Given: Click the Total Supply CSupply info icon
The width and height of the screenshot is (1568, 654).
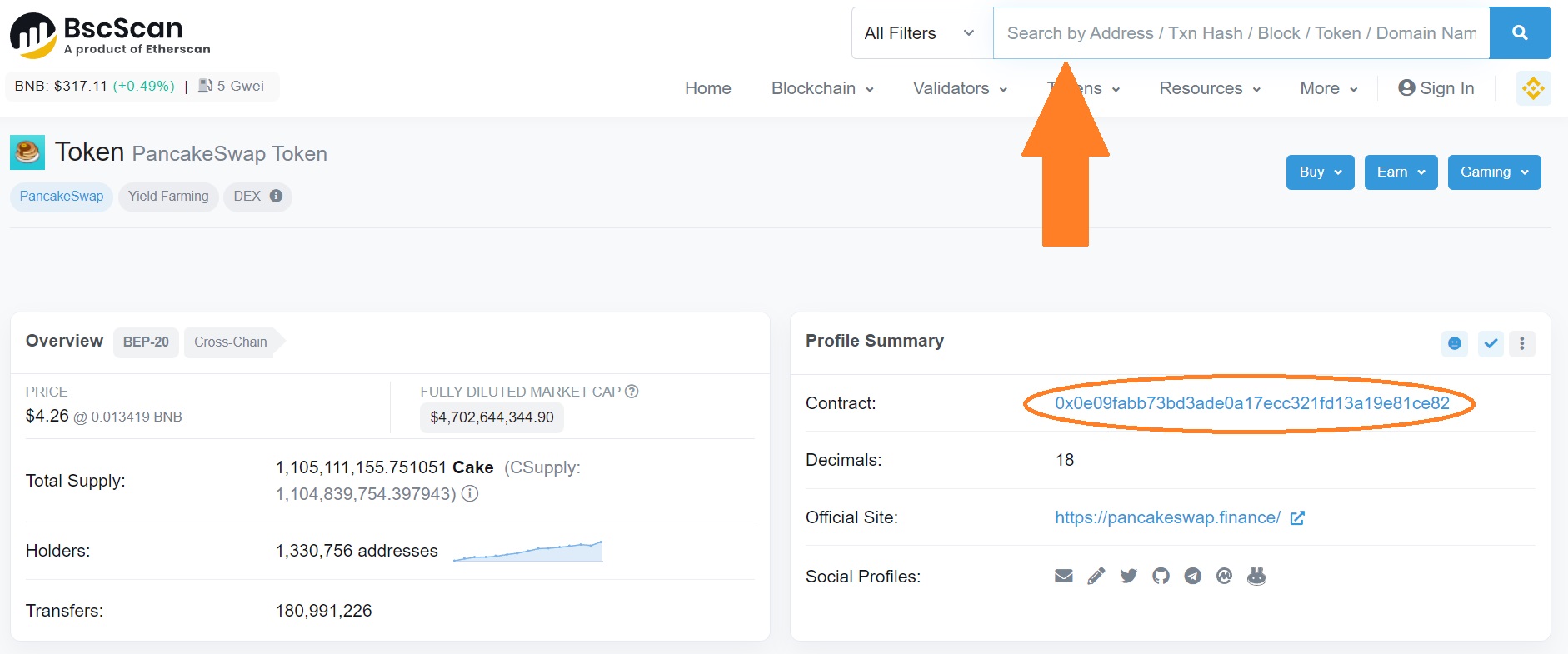Looking at the screenshot, I should [470, 494].
